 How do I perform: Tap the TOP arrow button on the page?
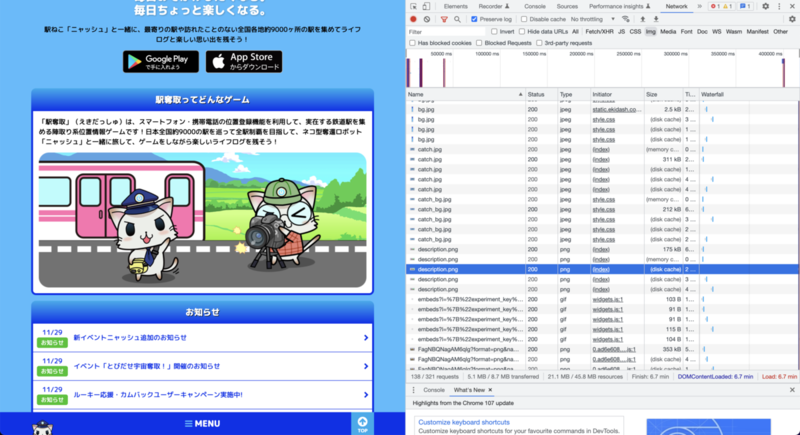(x=362, y=424)
